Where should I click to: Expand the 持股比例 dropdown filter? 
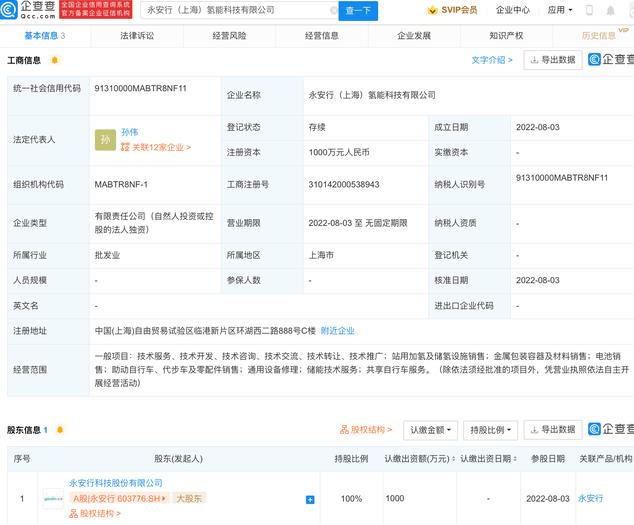tap(490, 430)
